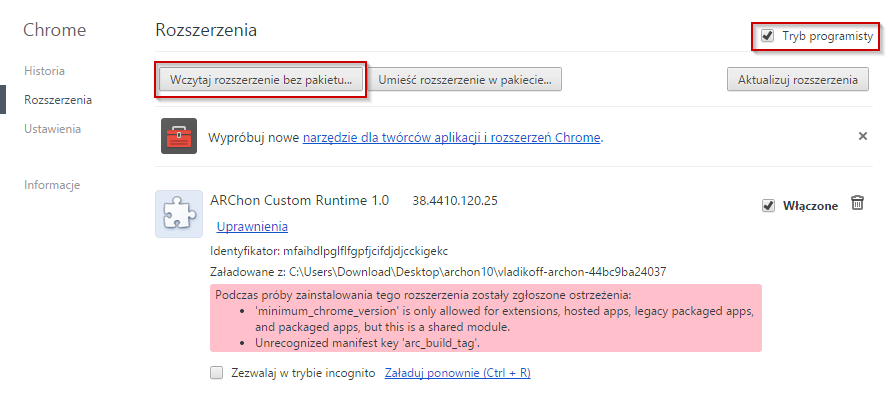
Task: Click Wczytaj rozszerzenie bez pakietu button
Action: click(261, 80)
